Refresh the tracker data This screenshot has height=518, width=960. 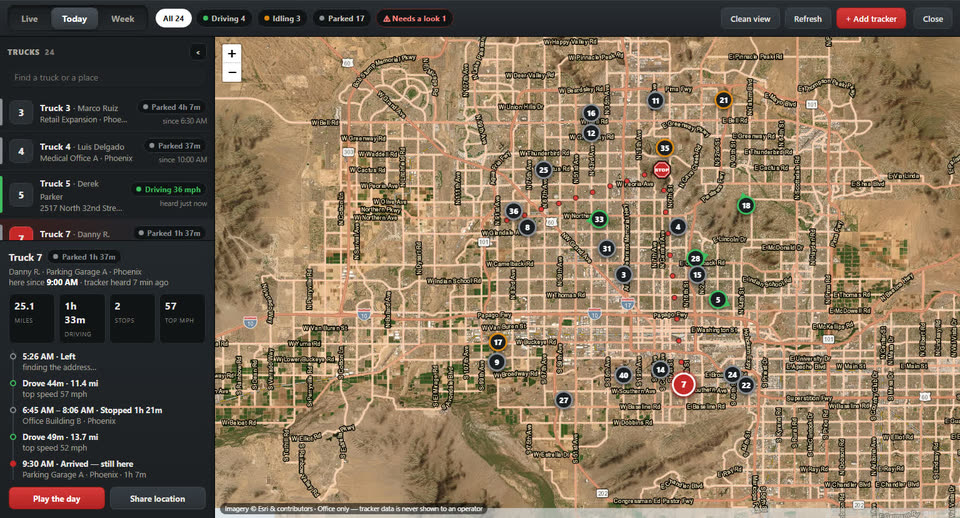click(808, 19)
